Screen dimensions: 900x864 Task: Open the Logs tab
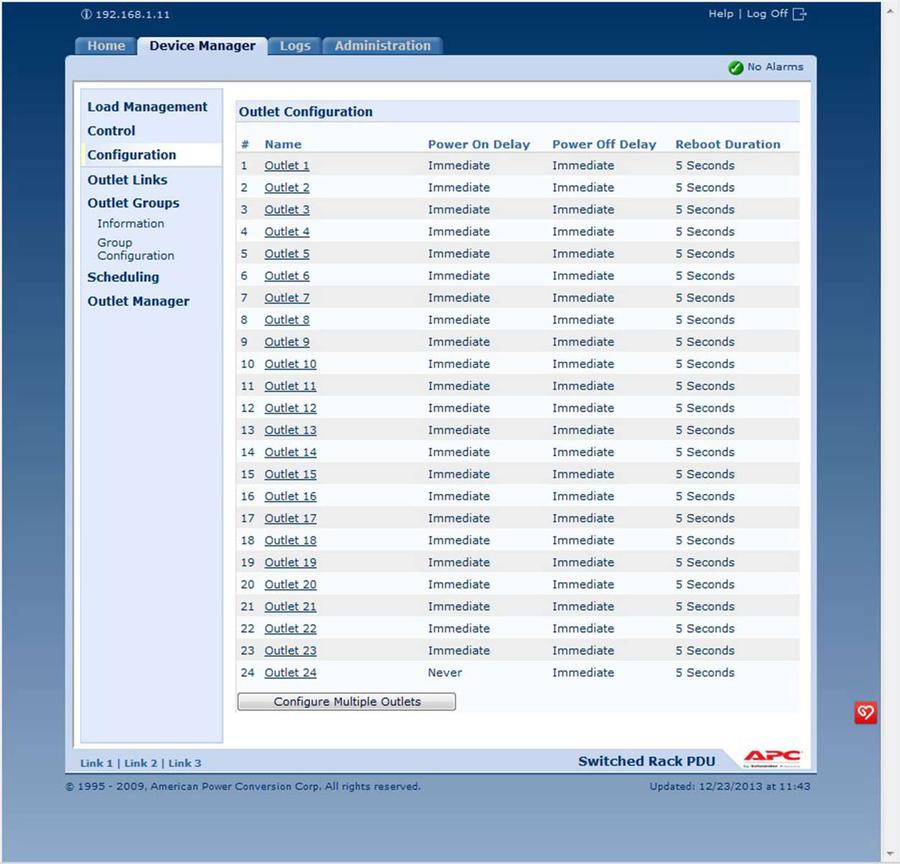coord(295,46)
